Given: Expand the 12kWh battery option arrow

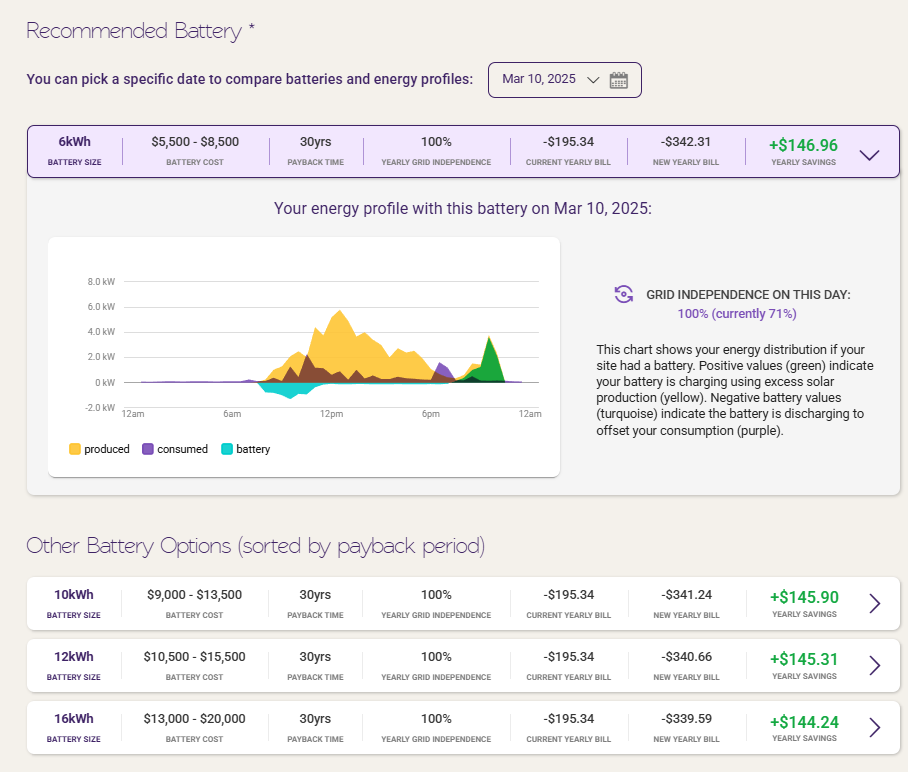Looking at the screenshot, I should pos(874,665).
